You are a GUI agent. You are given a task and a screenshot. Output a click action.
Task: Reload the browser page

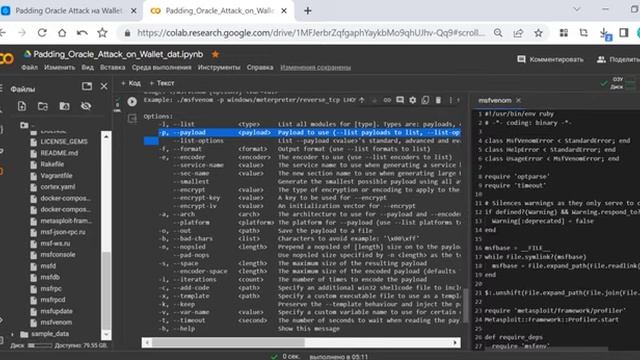(x=42, y=33)
